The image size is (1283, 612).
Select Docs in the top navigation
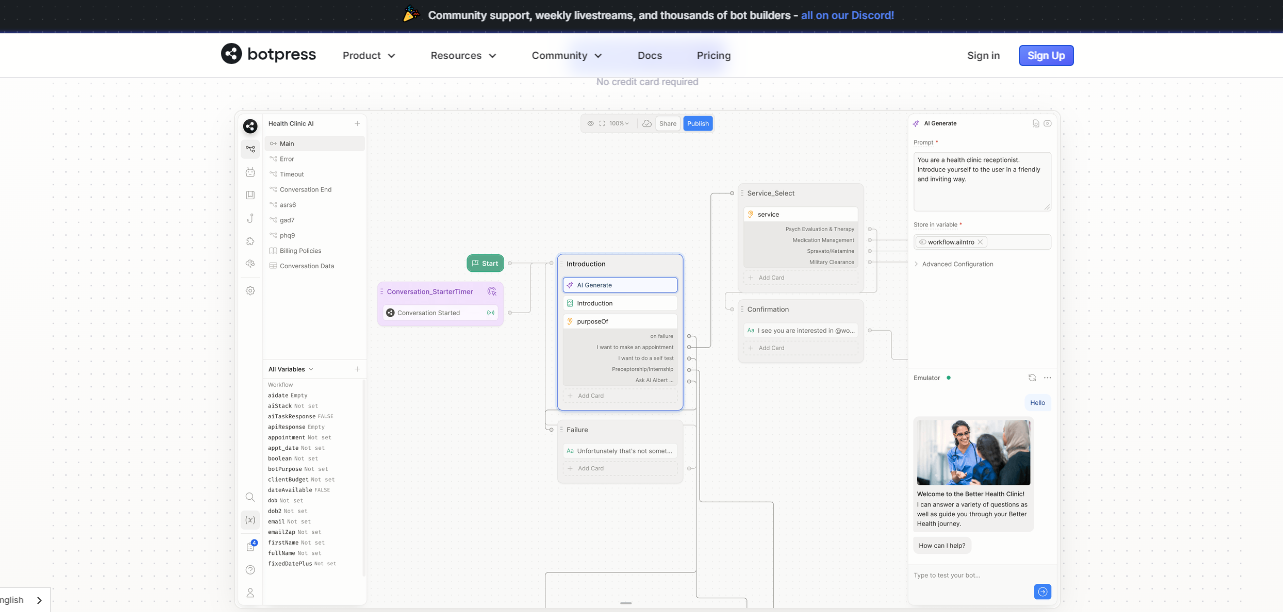649,55
